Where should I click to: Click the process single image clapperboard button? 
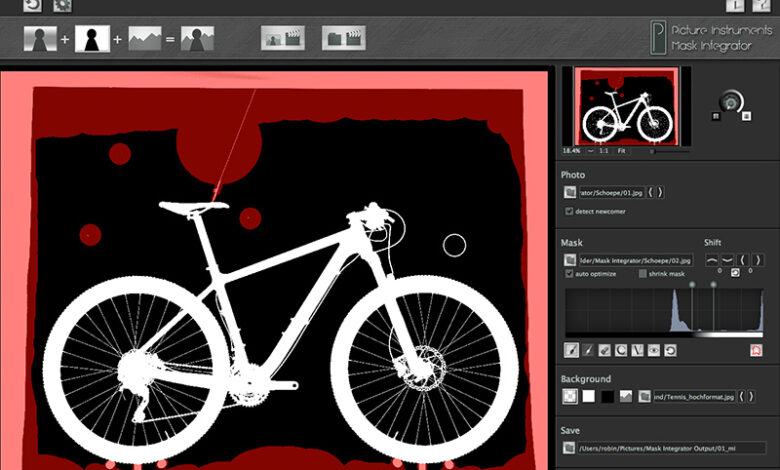(x=283, y=38)
